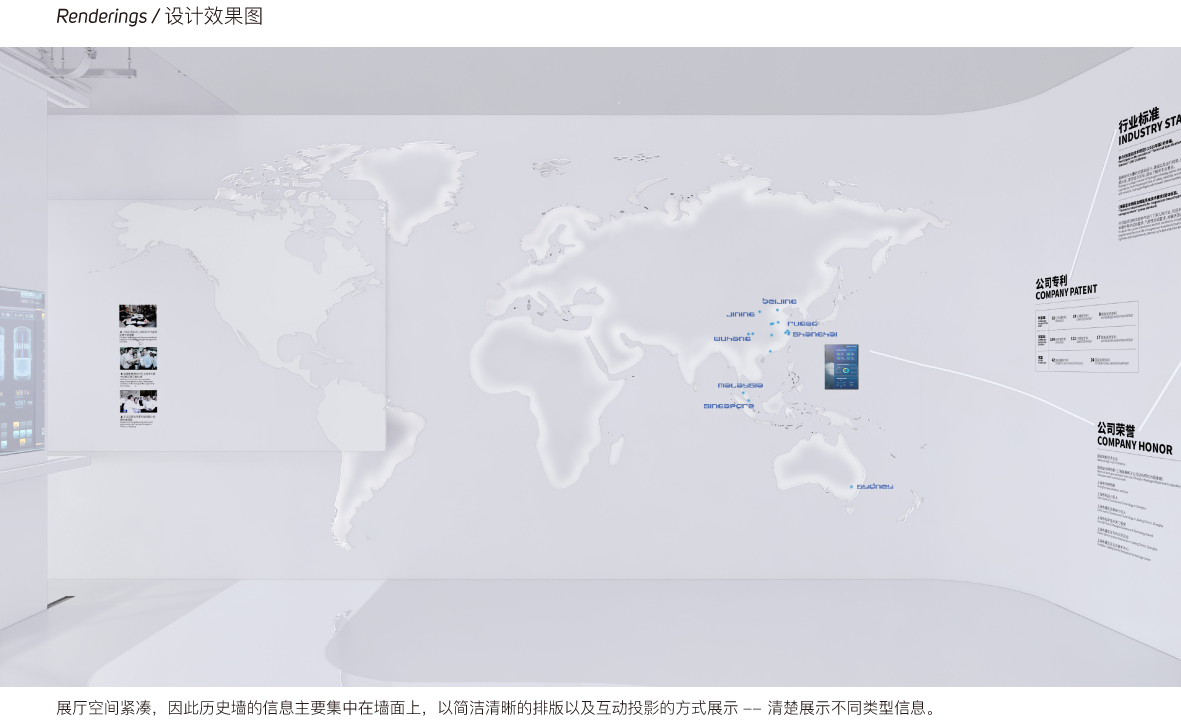Open the blue dashboard screen near Shanghai

pyautogui.click(x=841, y=366)
